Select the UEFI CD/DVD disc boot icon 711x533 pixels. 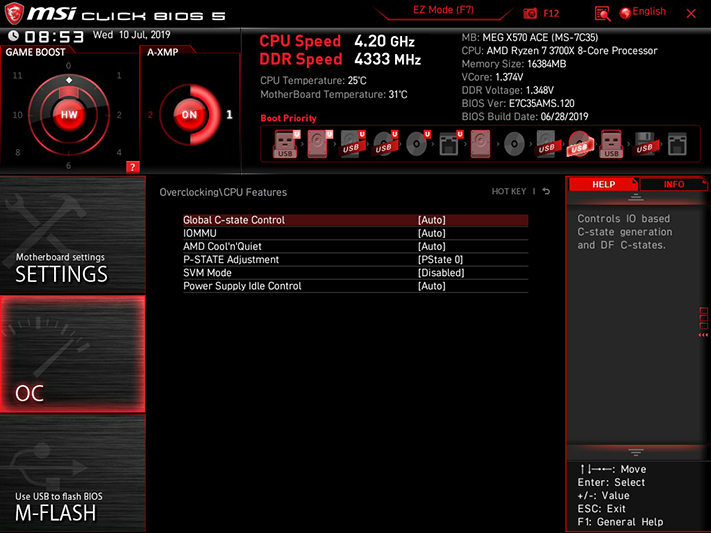point(417,144)
